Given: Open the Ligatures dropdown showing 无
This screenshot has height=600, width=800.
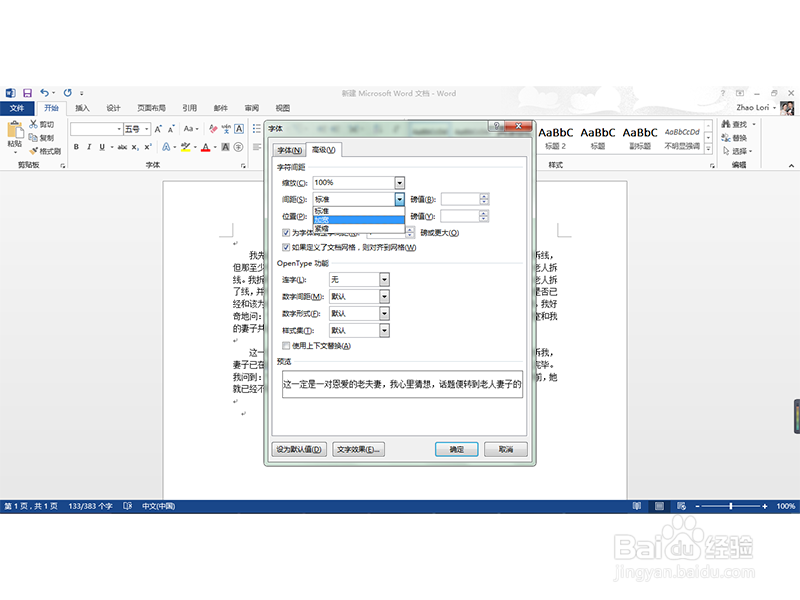Looking at the screenshot, I should pos(385,279).
